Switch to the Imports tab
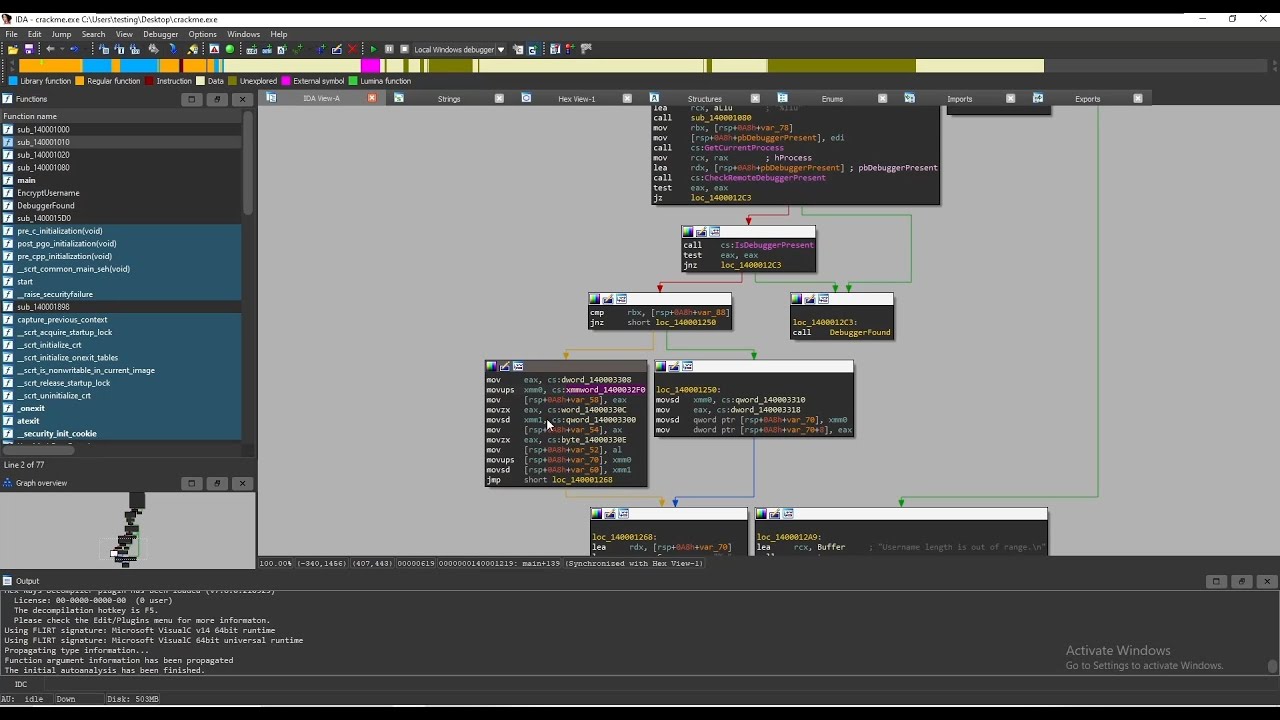This screenshot has width=1280, height=720. tap(960, 99)
